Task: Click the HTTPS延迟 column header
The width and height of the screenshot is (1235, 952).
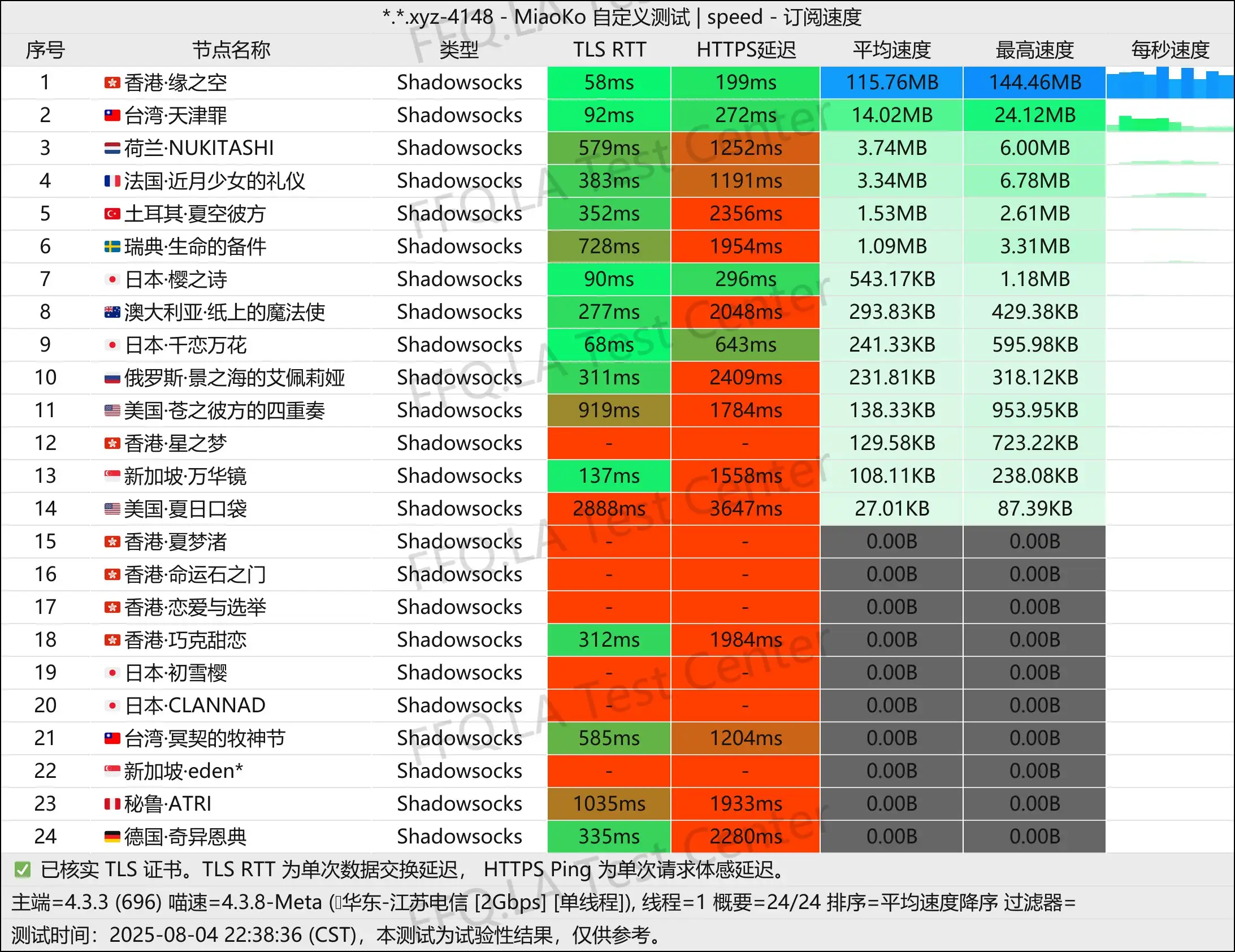Action: click(x=746, y=50)
